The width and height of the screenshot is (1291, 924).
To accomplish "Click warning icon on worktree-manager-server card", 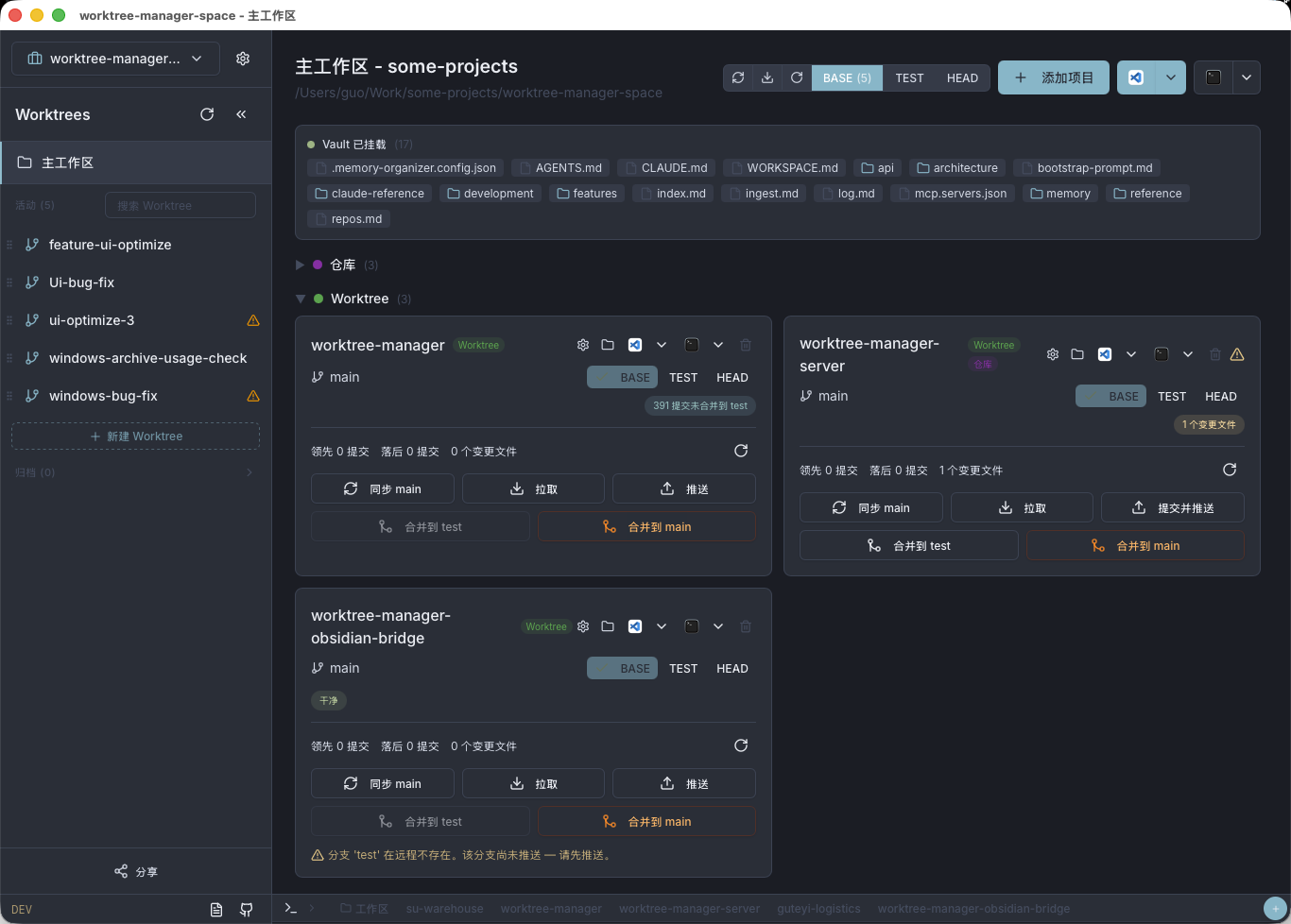I will click(x=1237, y=354).
